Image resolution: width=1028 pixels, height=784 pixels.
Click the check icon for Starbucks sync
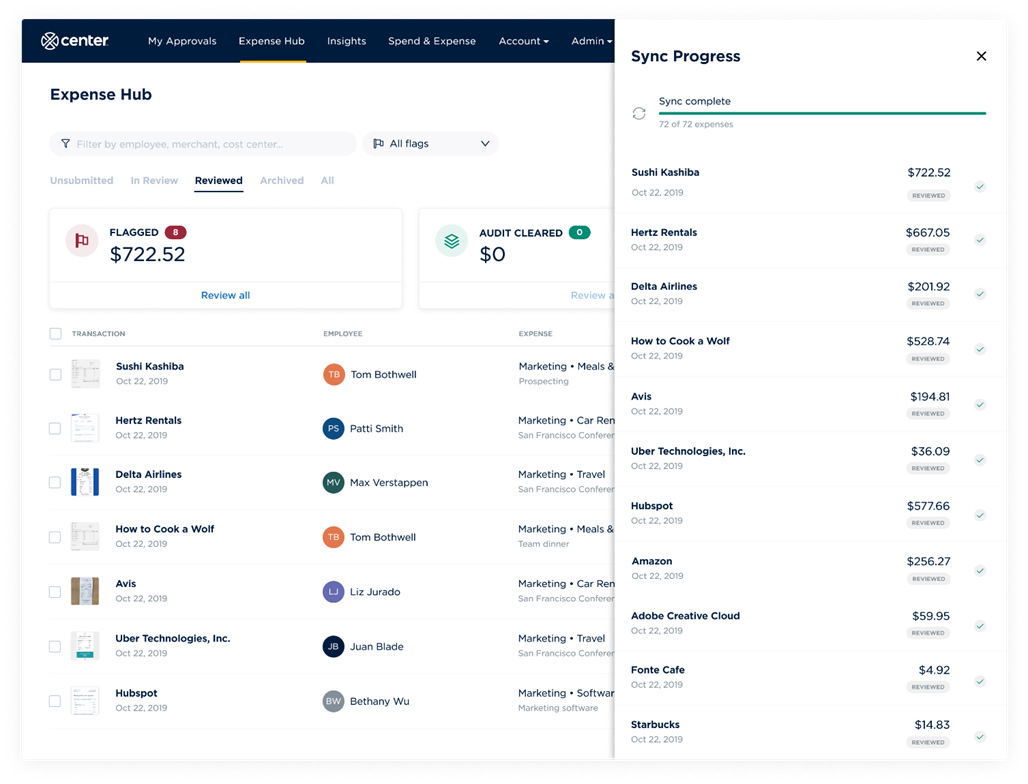[x=980, y=737]
